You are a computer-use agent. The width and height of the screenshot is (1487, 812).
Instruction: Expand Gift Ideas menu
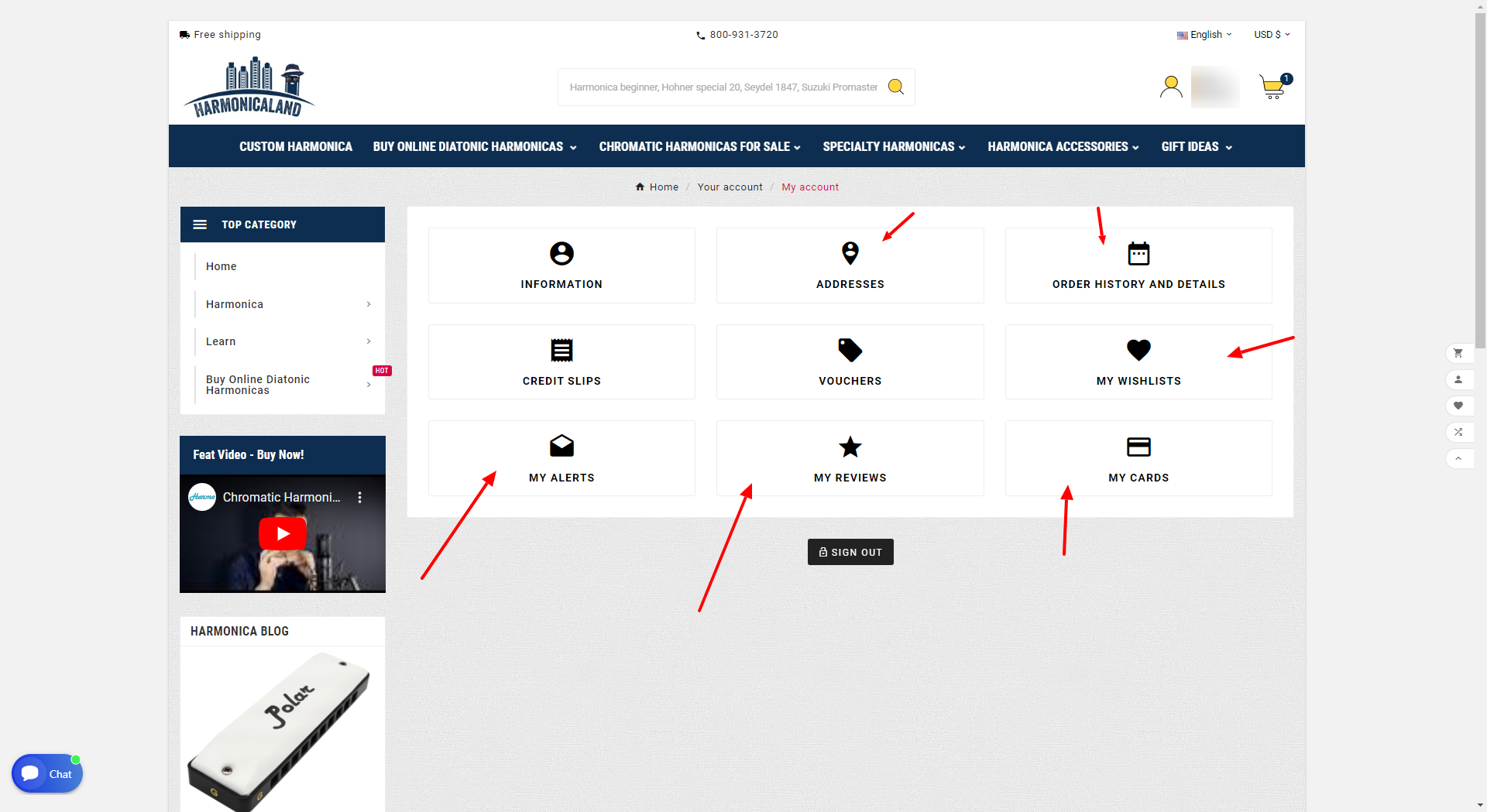(1197, 146)
